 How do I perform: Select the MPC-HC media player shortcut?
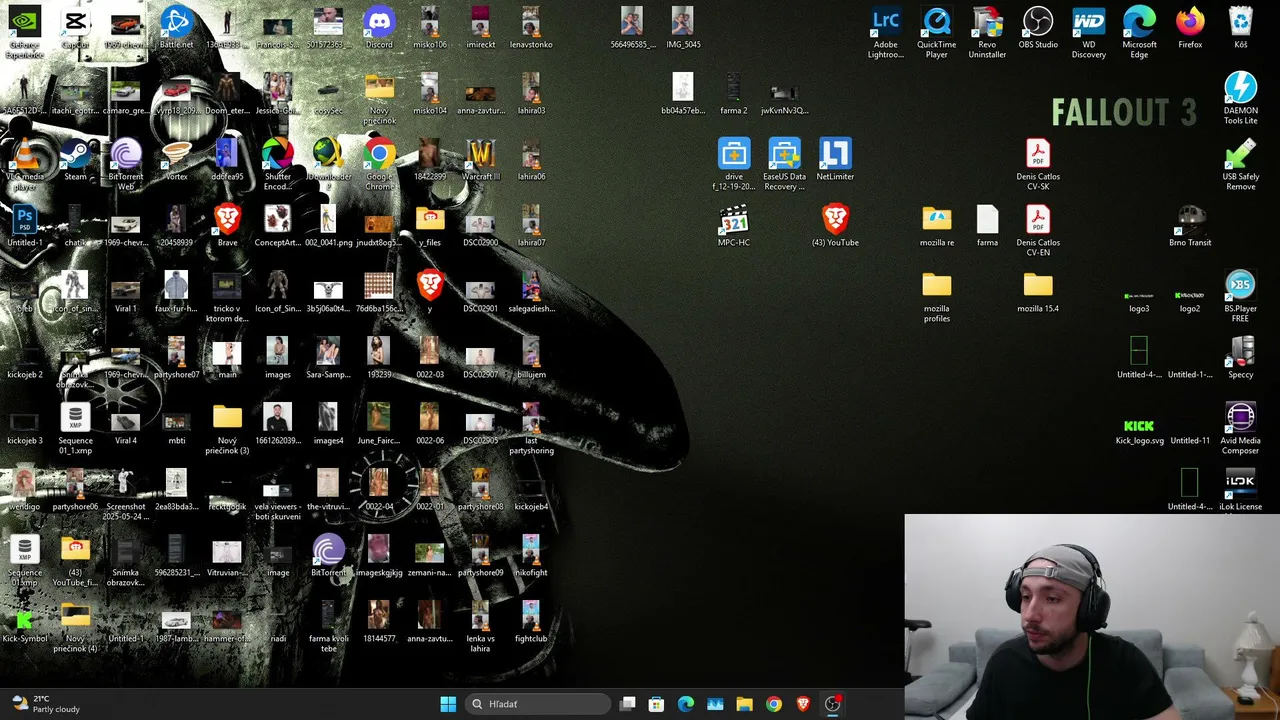click(733, 226)
